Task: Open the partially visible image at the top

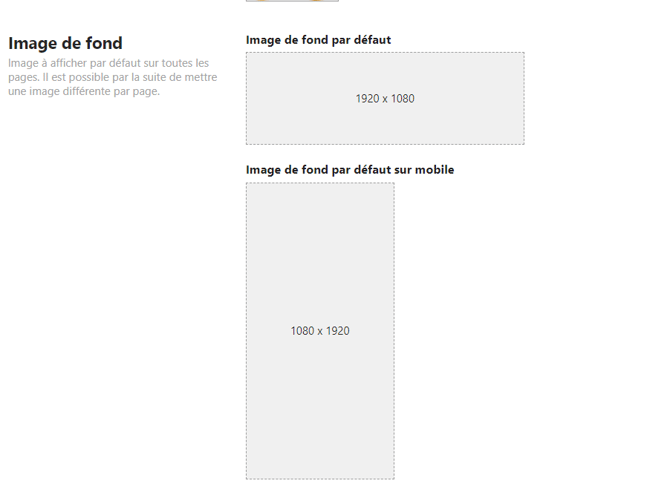Action: click(292, 1)
